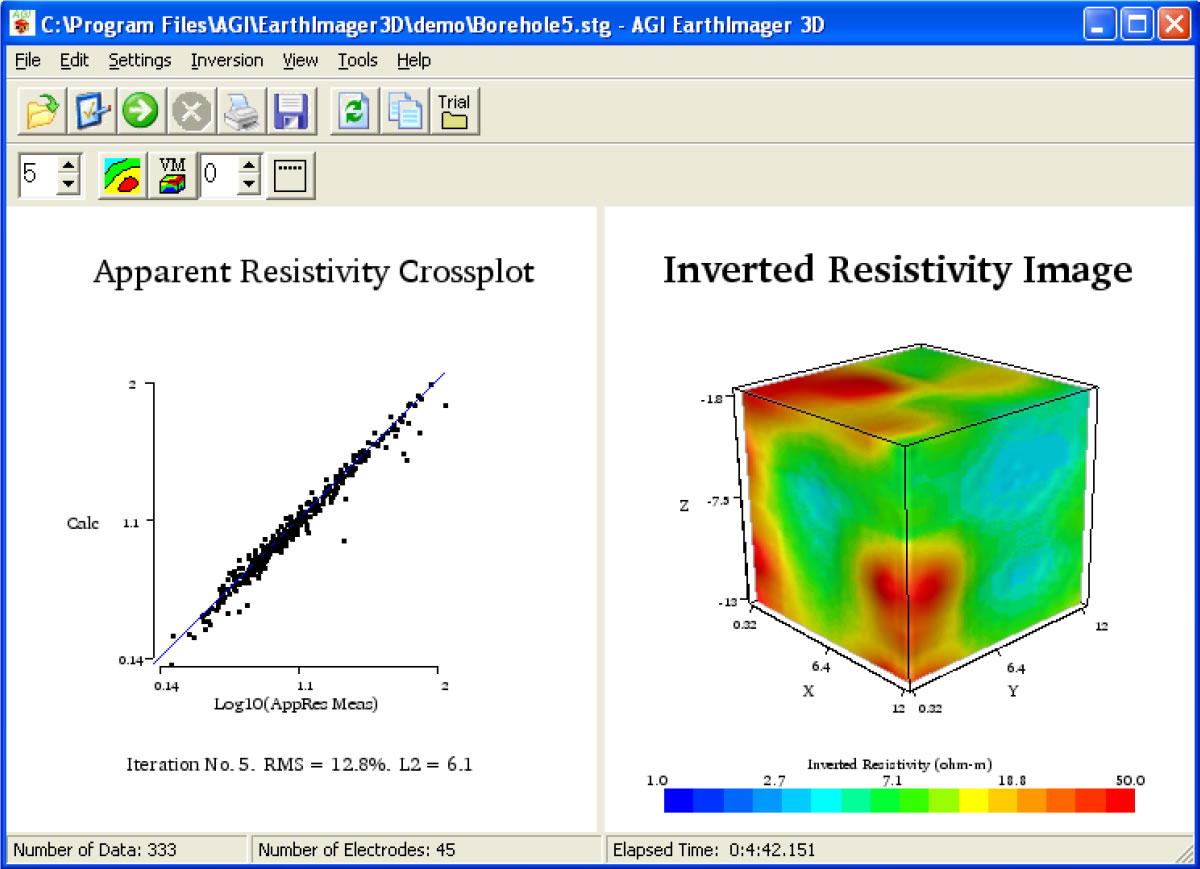1200x869 pixels.
Task: Toggle the electrode display icon
Action: pos(290,175)
